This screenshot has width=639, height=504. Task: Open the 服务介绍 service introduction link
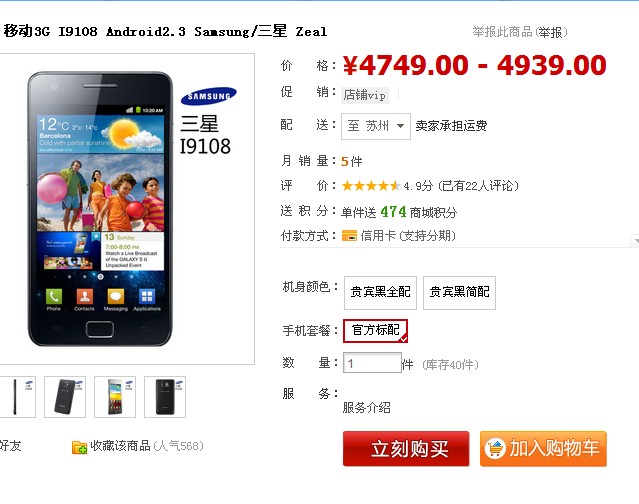point(366,407)
